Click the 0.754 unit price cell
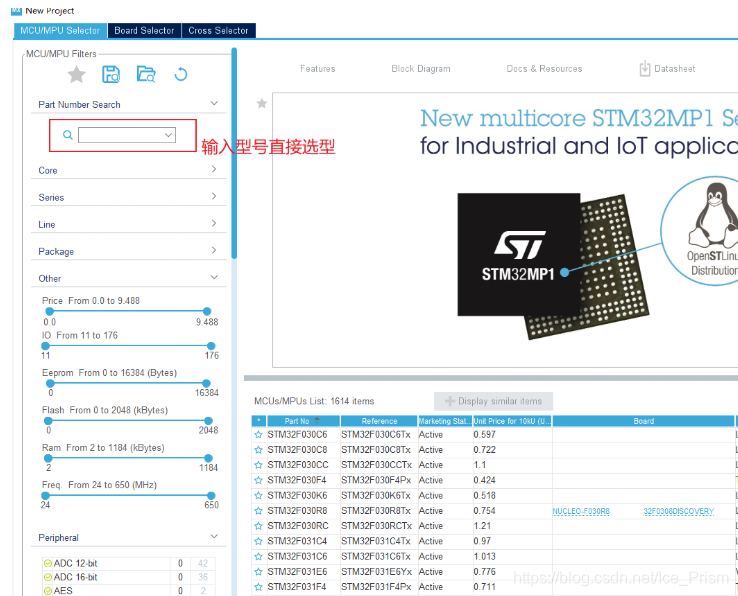The height and width of the screenshot is (596, 738). pyautogui.click(x=513, y=511)
